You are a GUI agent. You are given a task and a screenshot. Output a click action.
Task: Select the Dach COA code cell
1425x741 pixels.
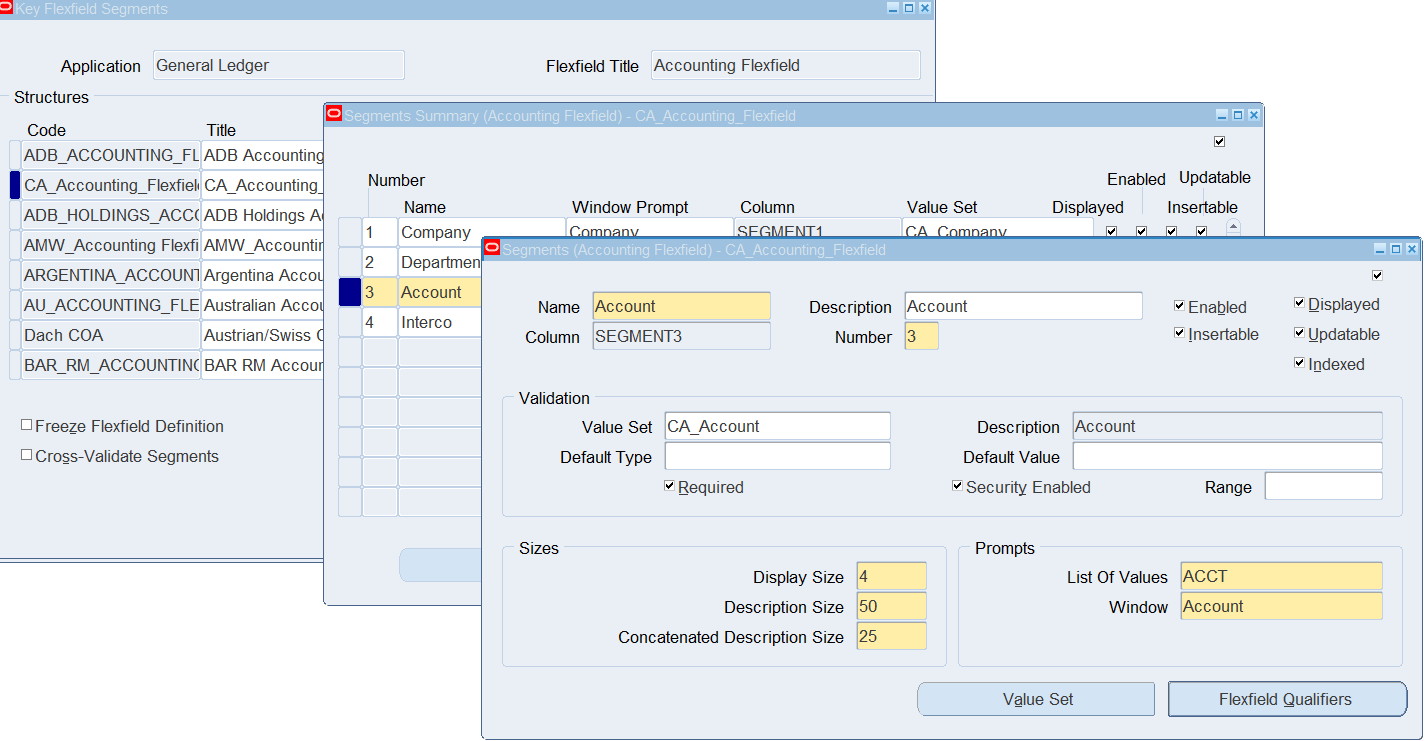pyautogui.click(x=111, y=335)
